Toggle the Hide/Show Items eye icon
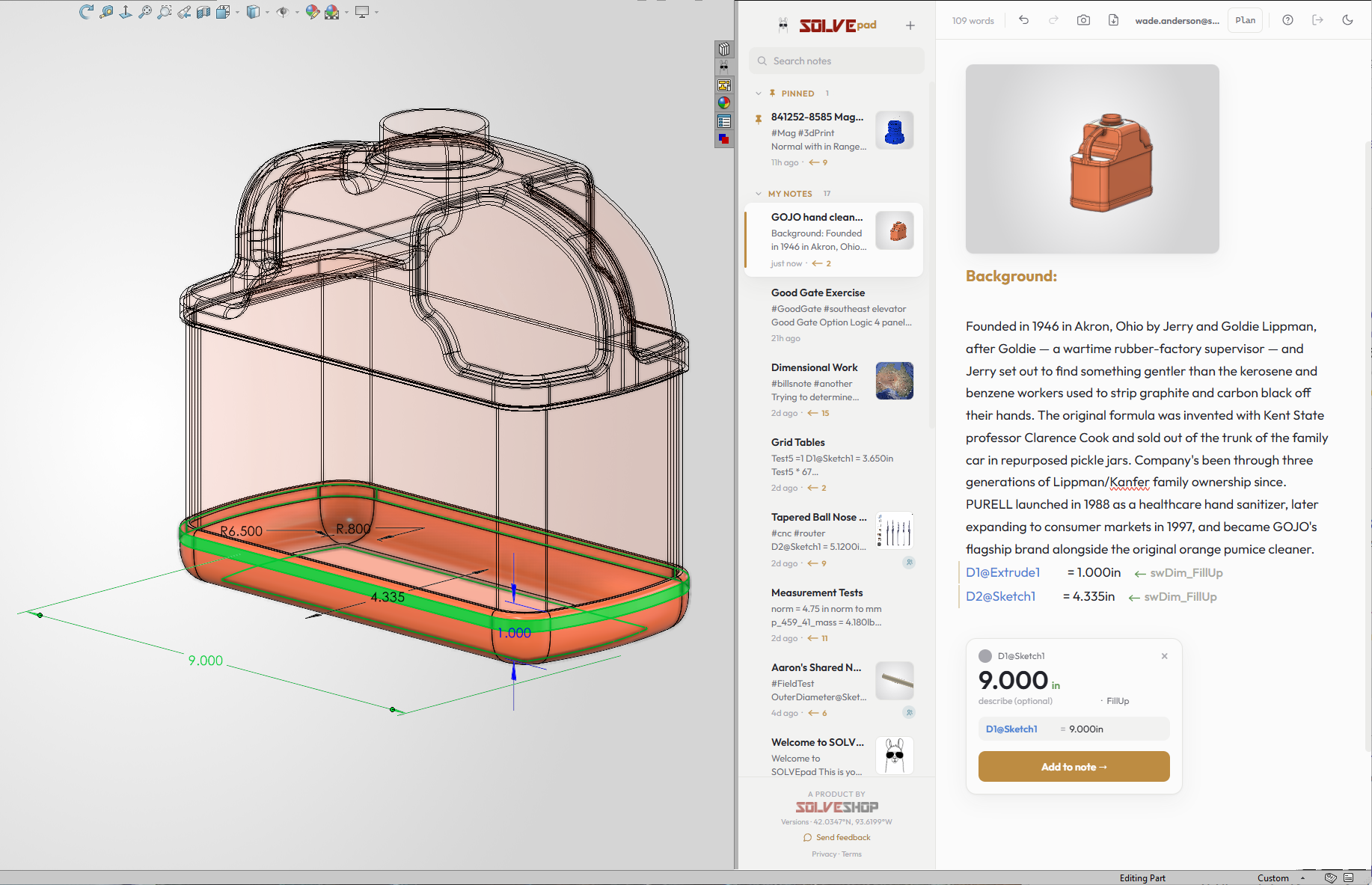 (282, 11)
